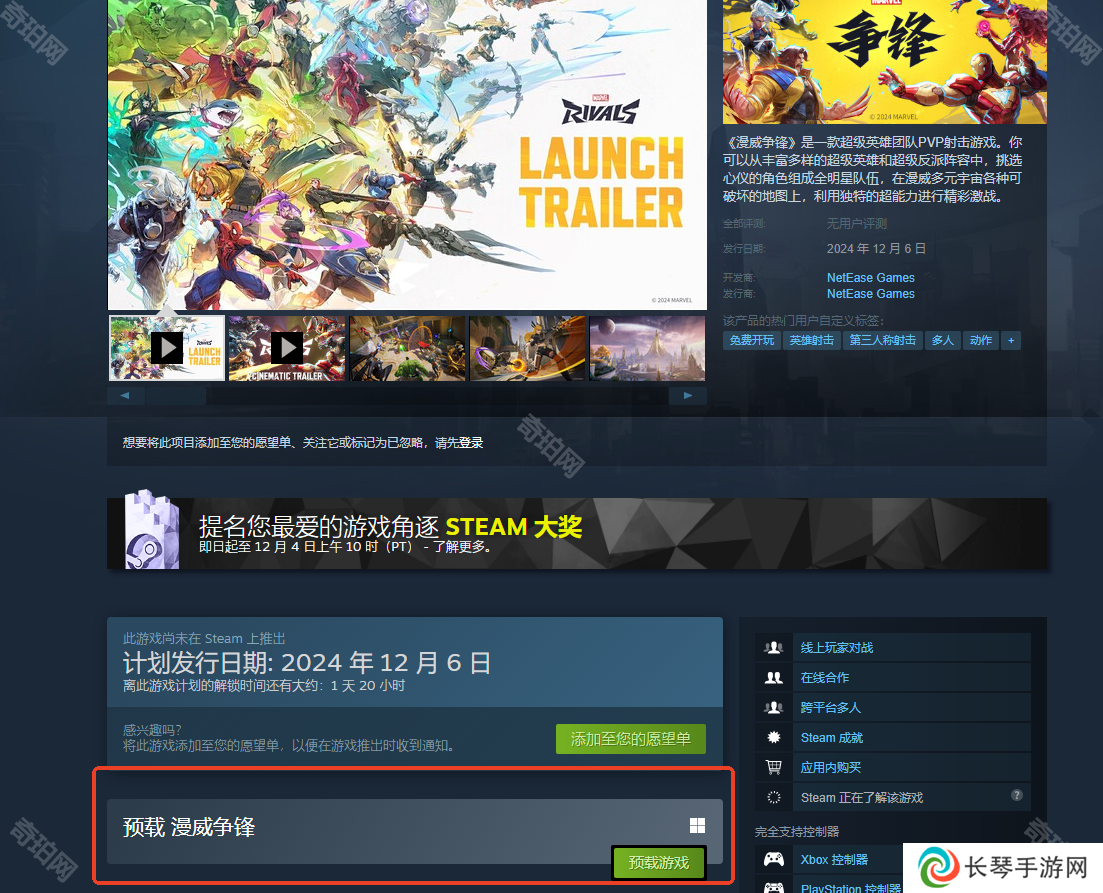Click the 预载游戏 button
This screenshot has height=893, width=1103.
(658, 863)
